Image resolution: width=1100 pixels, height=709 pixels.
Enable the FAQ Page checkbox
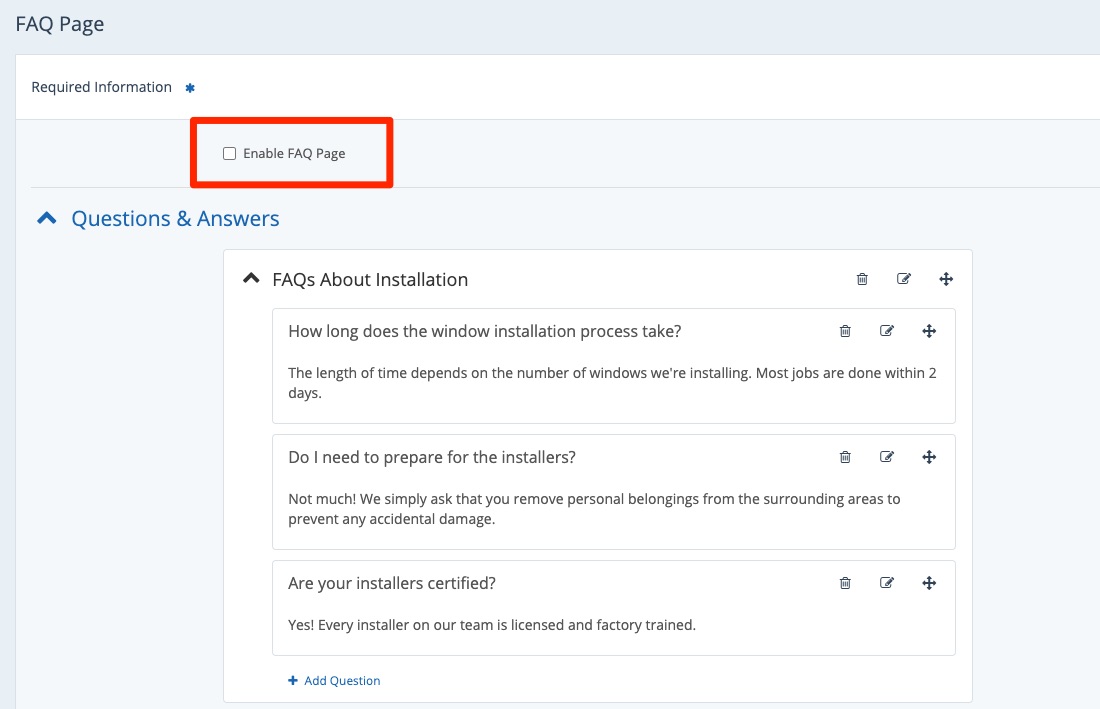click(230, 154)
